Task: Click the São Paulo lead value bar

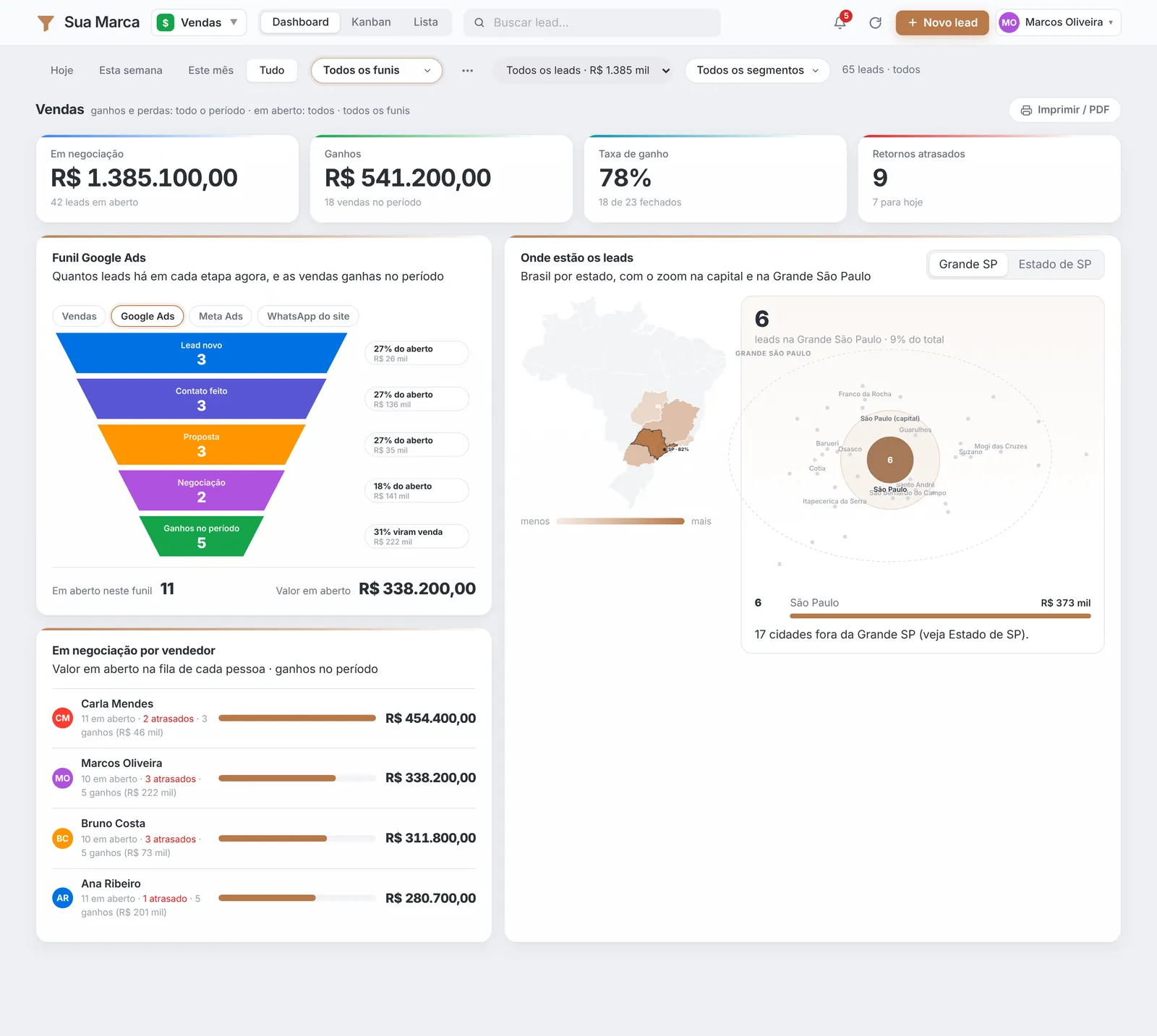Action: [x=940, y=616]
